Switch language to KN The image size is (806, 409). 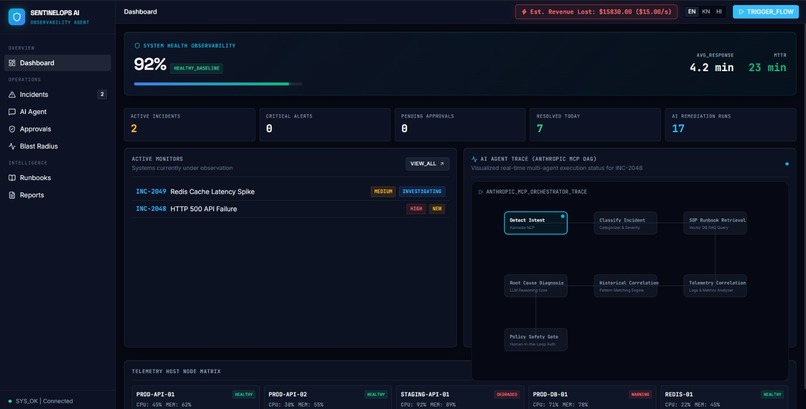pos(706,11)
